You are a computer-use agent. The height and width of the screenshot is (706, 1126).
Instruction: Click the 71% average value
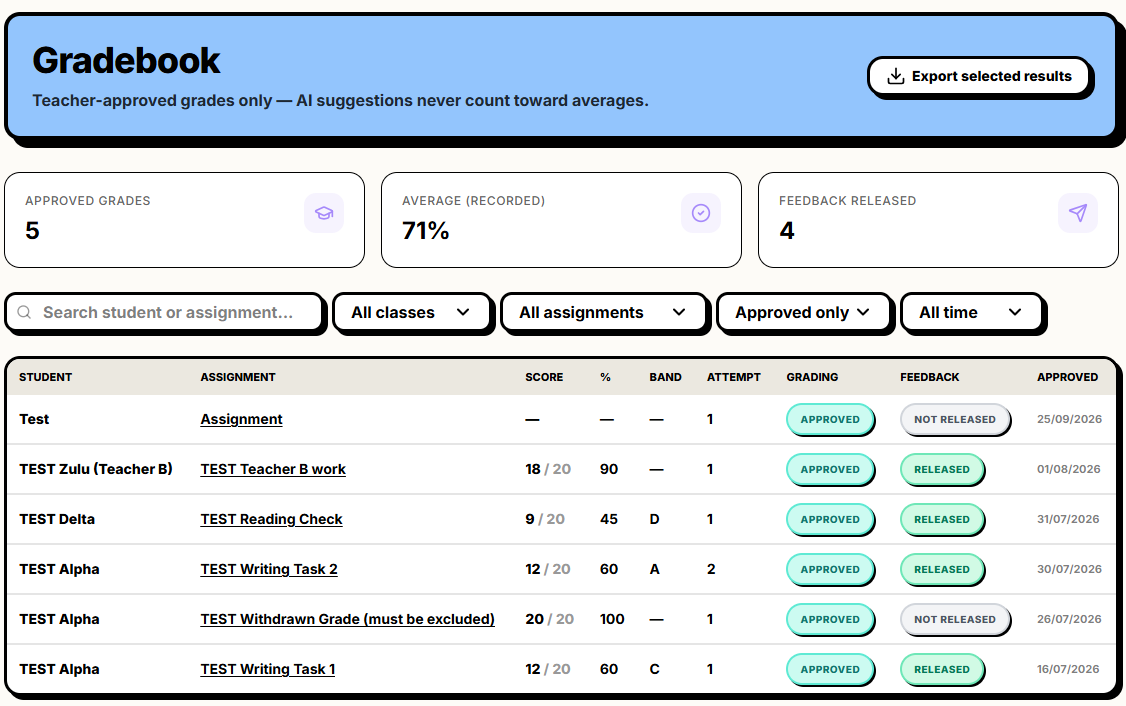click(425, 231)
